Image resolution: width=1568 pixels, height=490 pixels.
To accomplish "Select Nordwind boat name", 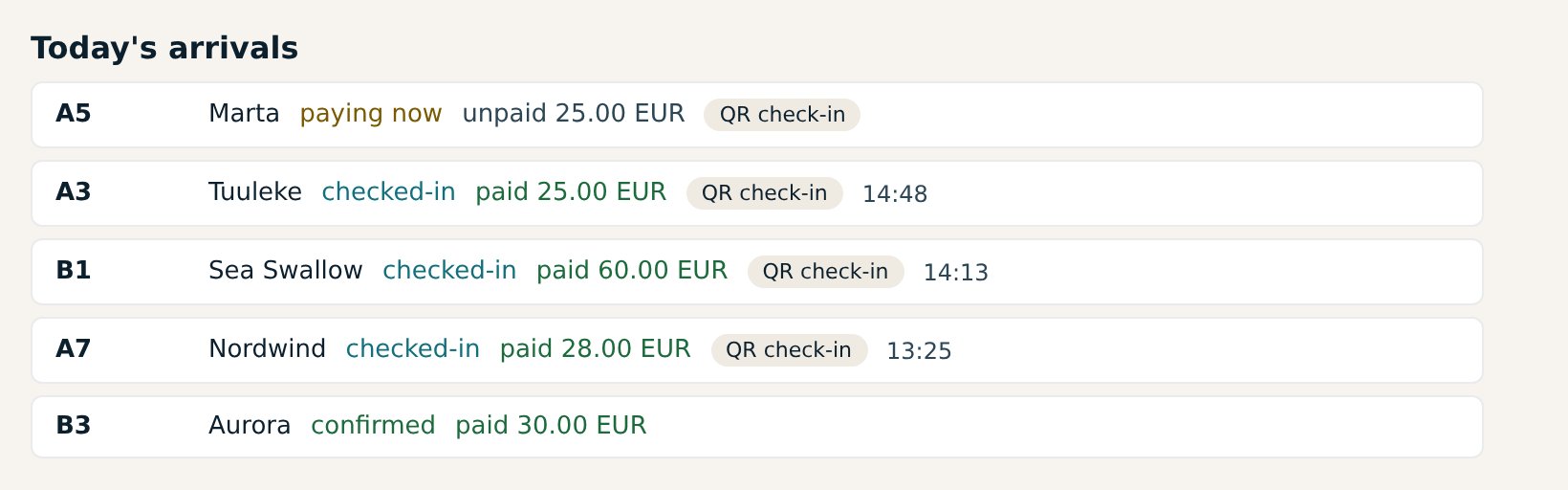I will (x=267, y=349).
